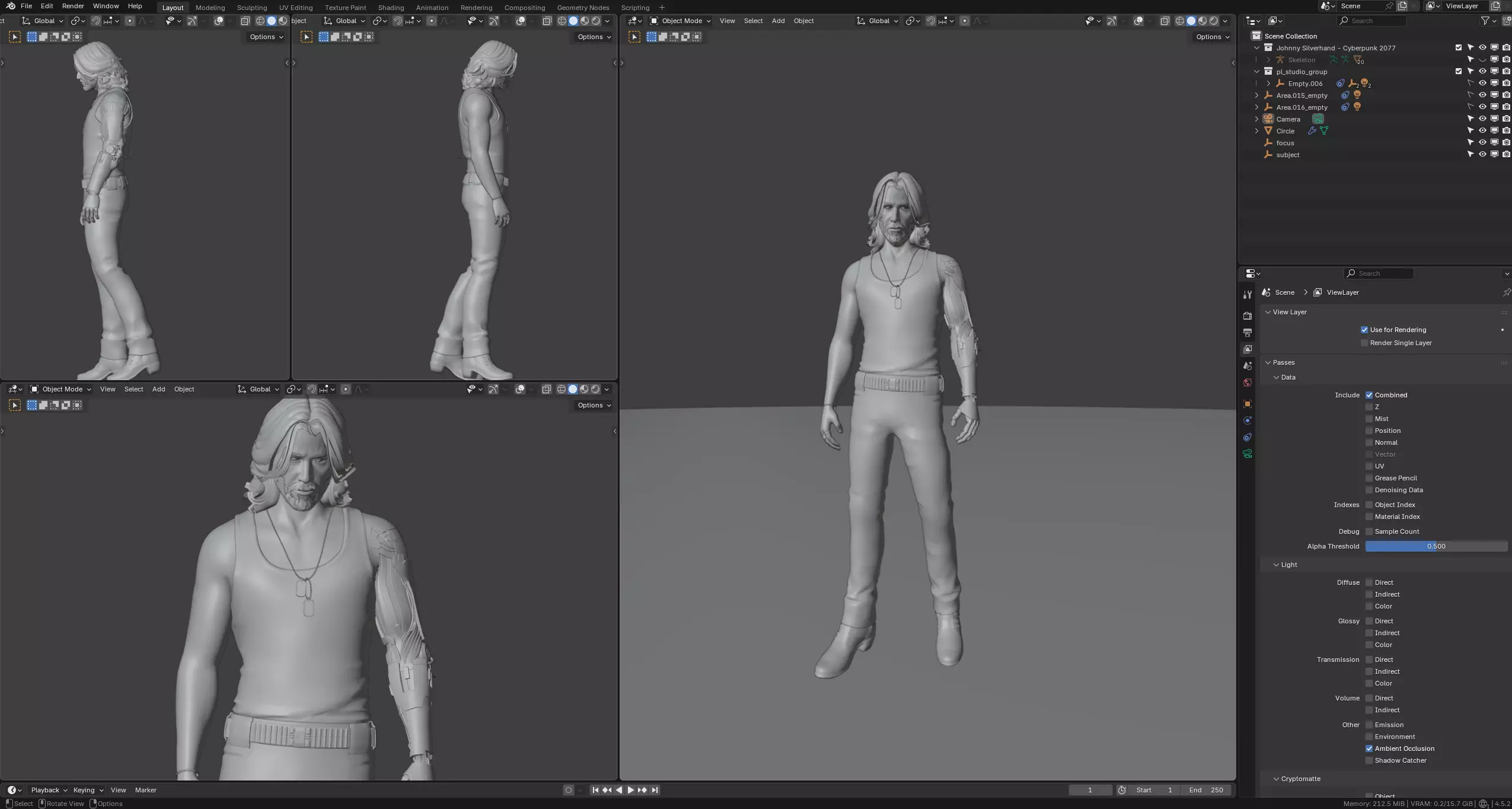Switch to the Shading workspace tab
Viewport: 1512px width, 809px height.
391,8
